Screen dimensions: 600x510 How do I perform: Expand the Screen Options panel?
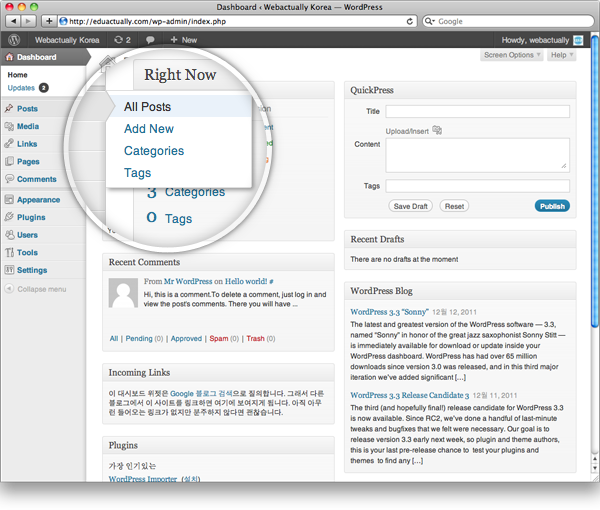point(512,55)
